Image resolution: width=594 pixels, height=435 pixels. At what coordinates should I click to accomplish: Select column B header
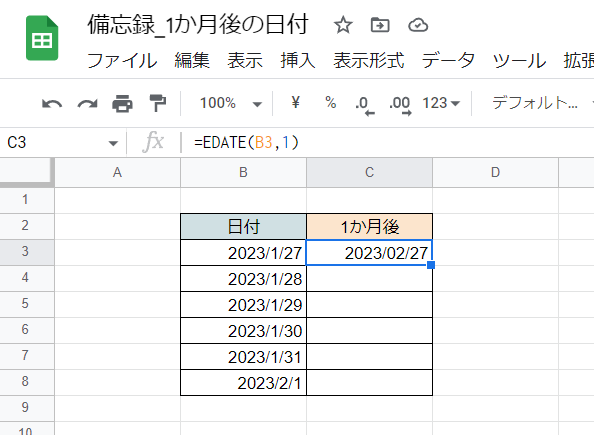[243, 172]
